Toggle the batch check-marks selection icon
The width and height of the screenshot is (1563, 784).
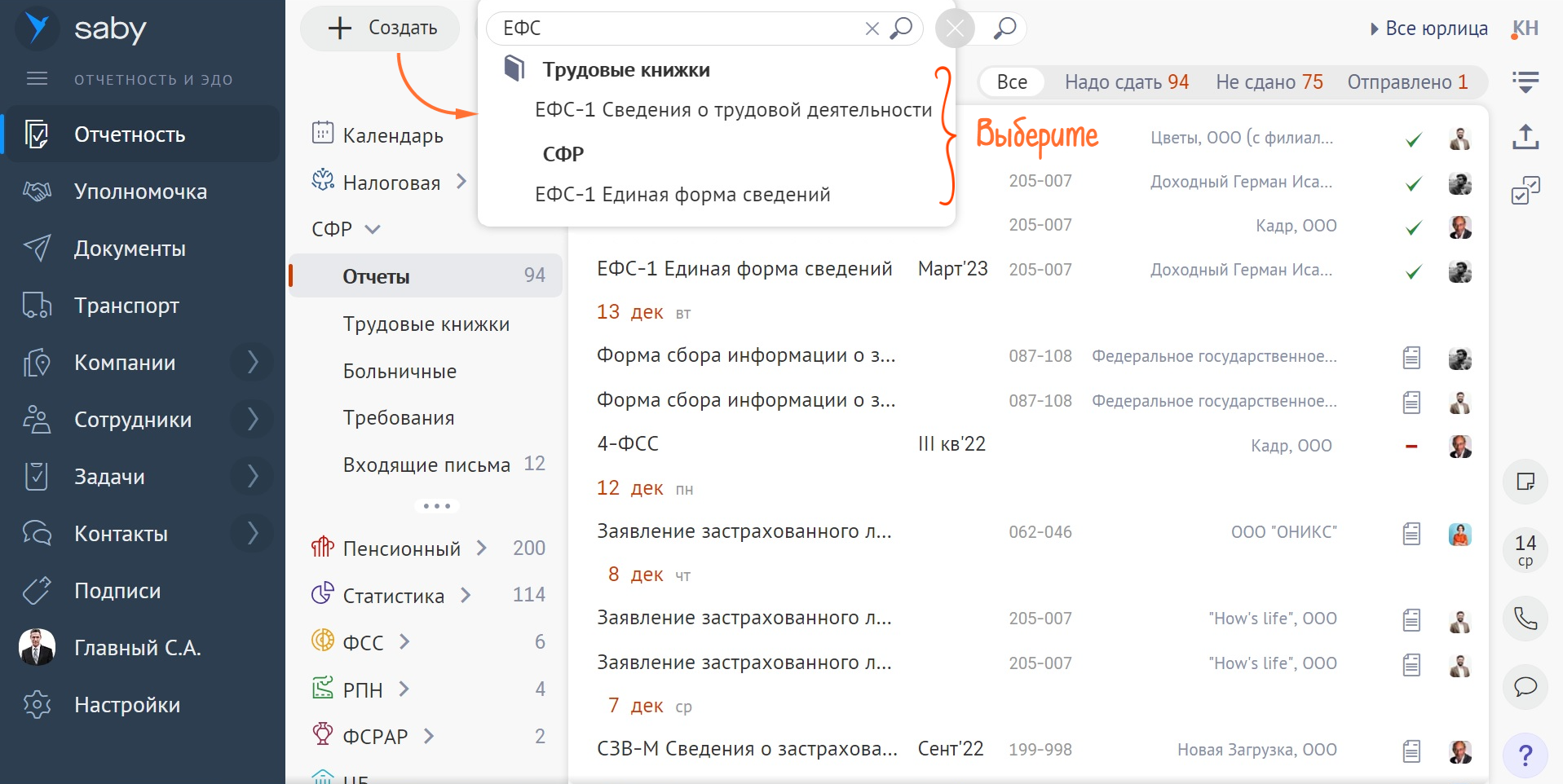pos(1525,191)
